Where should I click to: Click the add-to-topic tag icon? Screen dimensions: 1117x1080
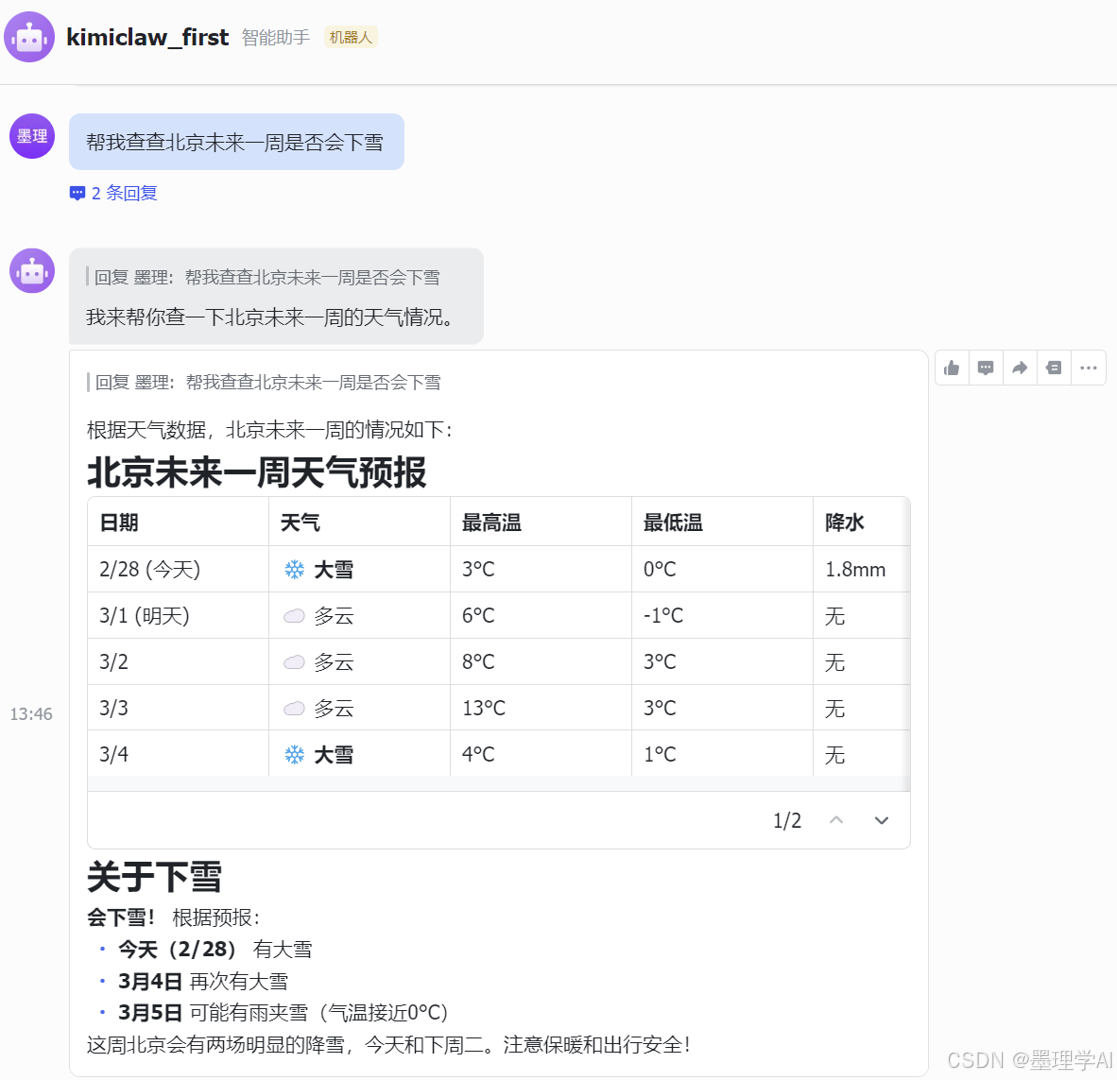pos(1054,368)
